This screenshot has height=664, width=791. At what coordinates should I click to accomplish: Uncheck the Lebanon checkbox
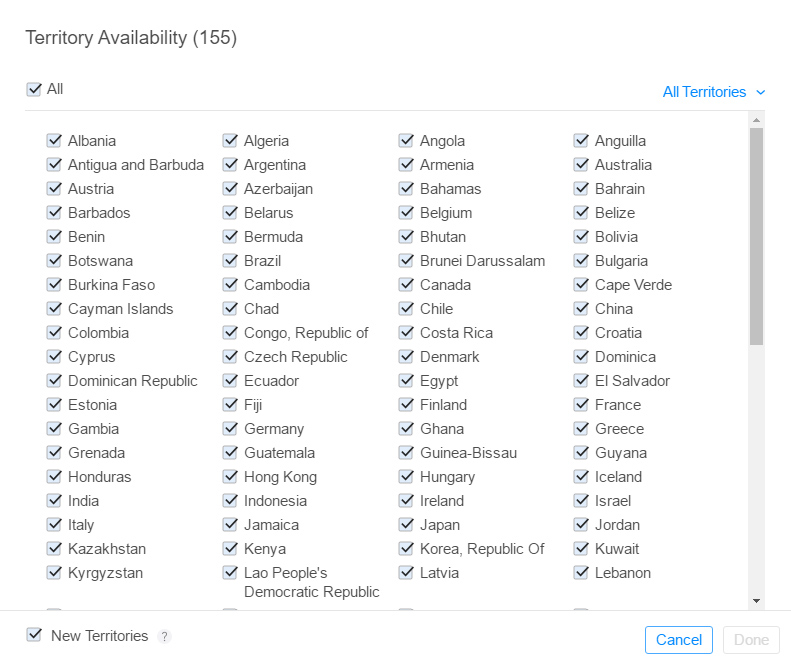(x=581, y=573)
